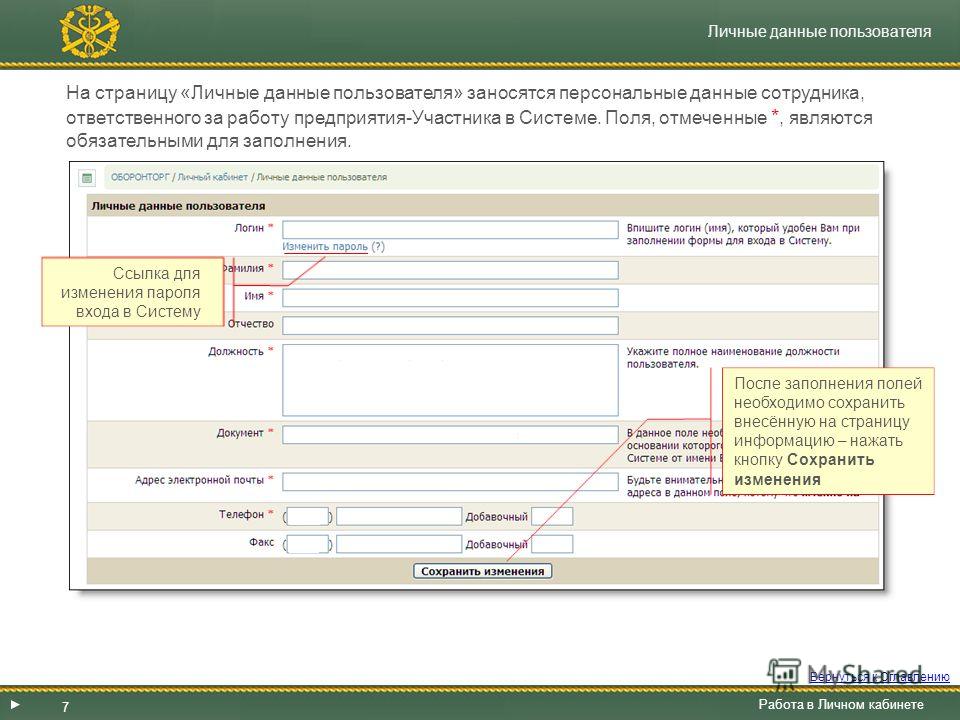960x720 pixels.
Task: Click the Адрес электронной почты label
Action: pos(200,480)
